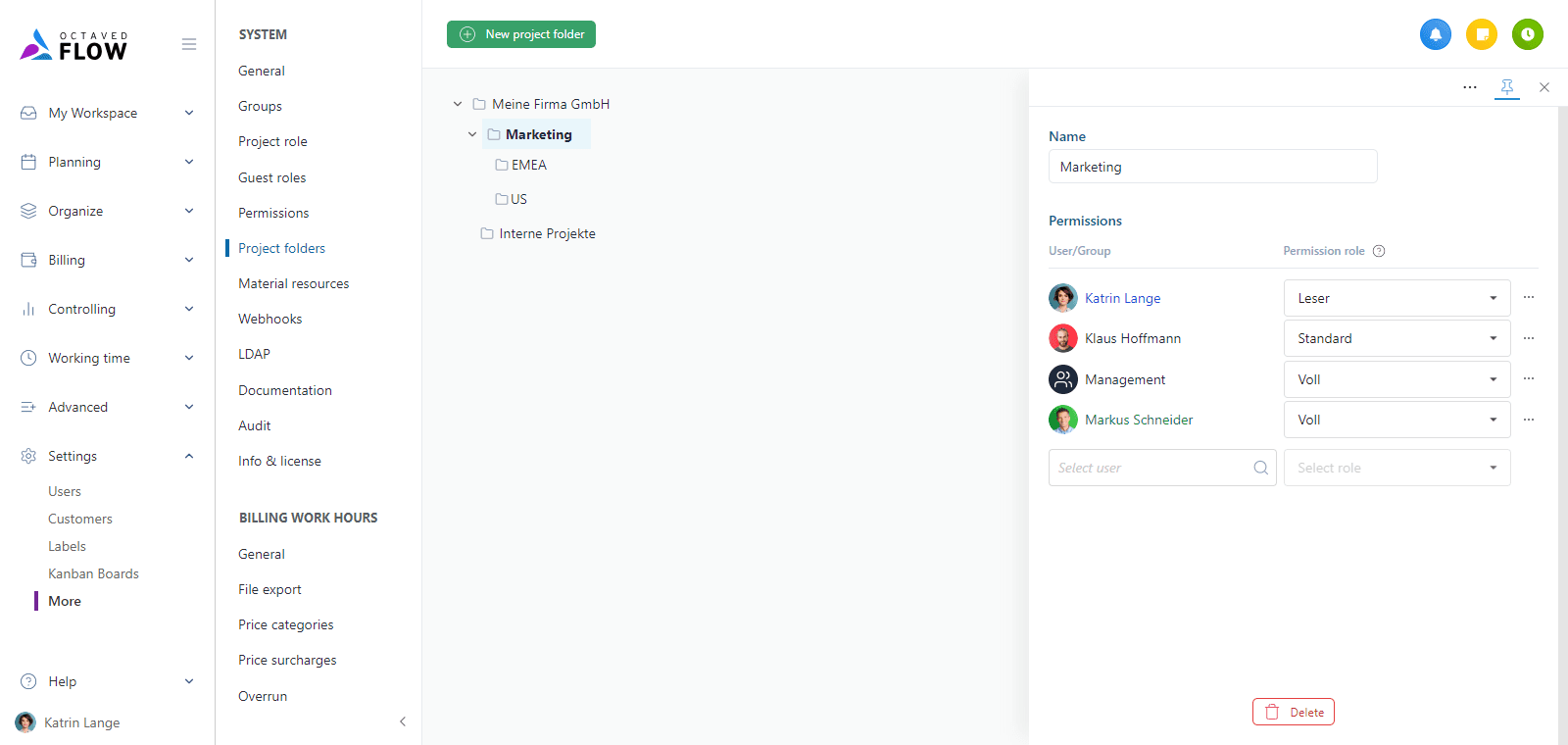1568x745 pixels.
Task: Open more options for Klaus Hoffmann row
Action: pyautogui.click(x=1528, y=338)
